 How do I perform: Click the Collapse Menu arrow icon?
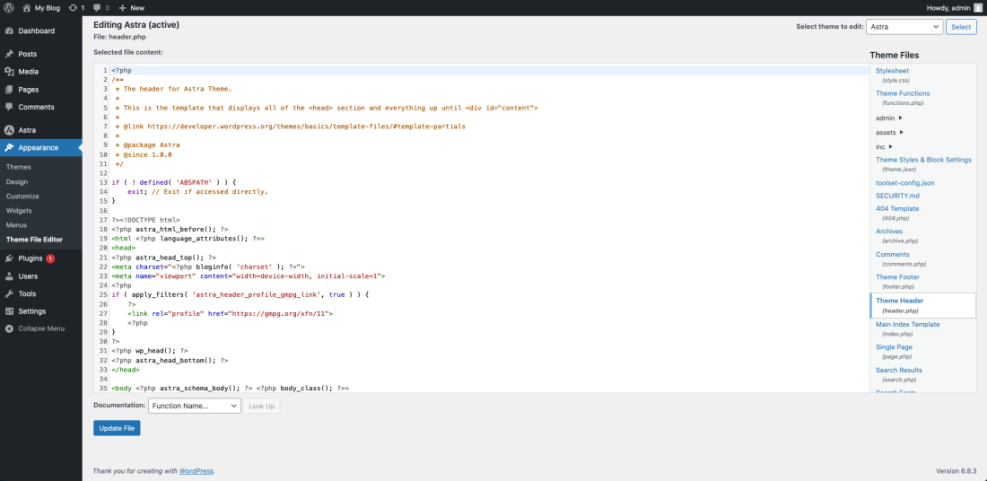(9, 329)
